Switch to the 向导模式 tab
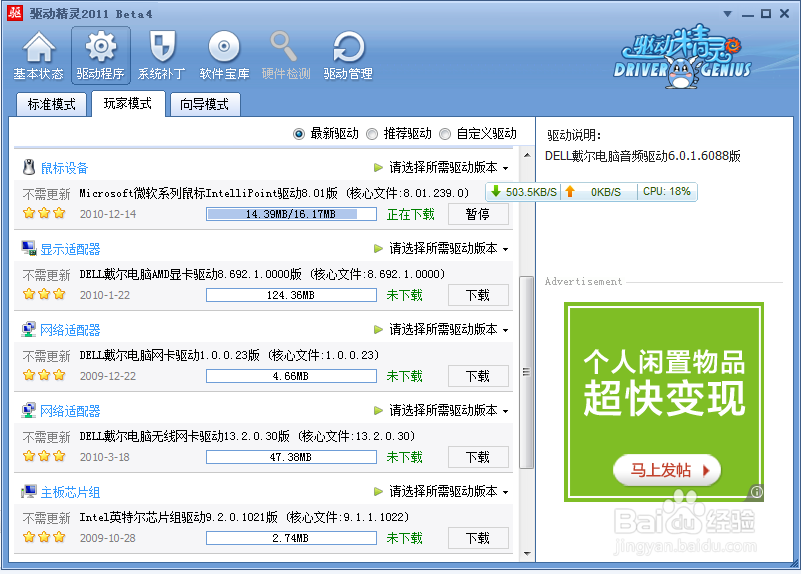The image size is (801, 574). click(204, 104)
